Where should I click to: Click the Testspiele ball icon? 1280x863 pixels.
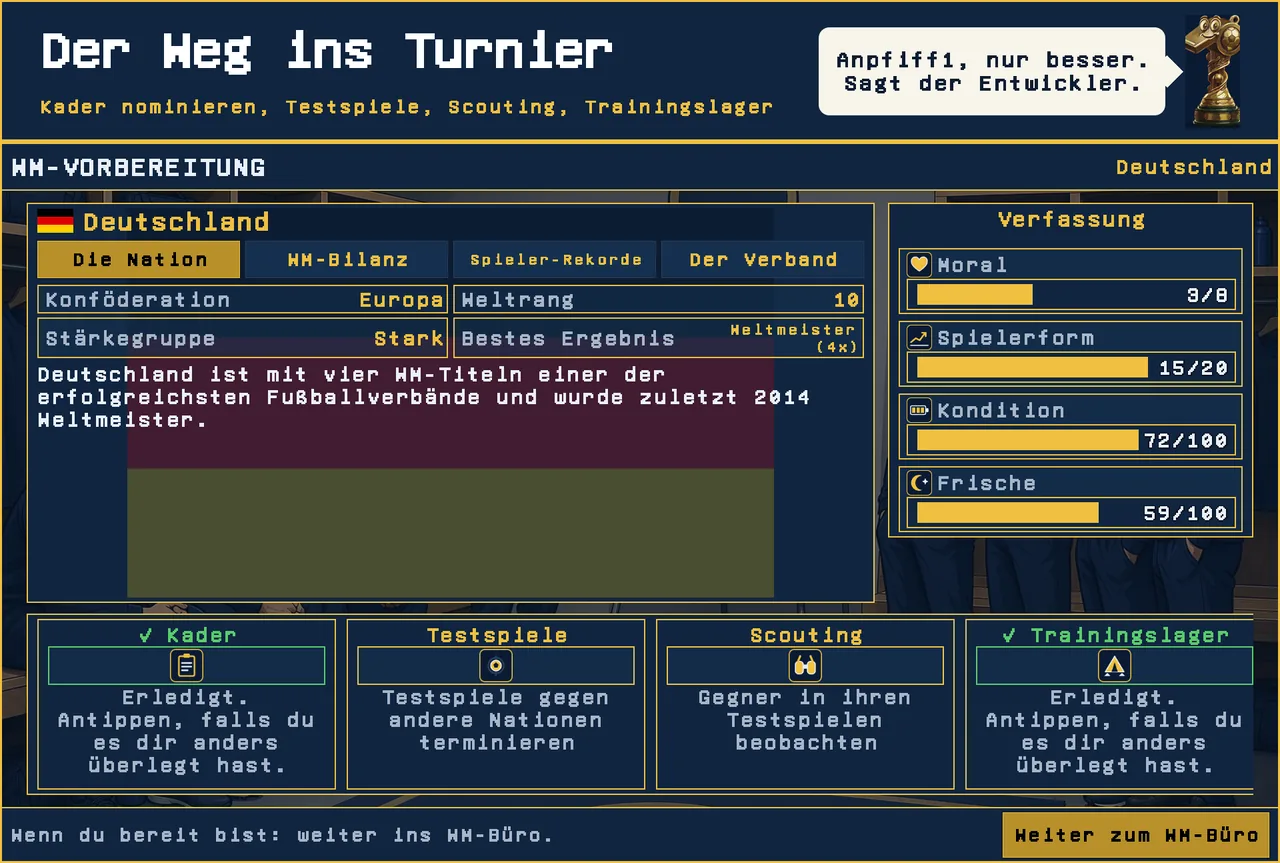(x=496, y=665)
